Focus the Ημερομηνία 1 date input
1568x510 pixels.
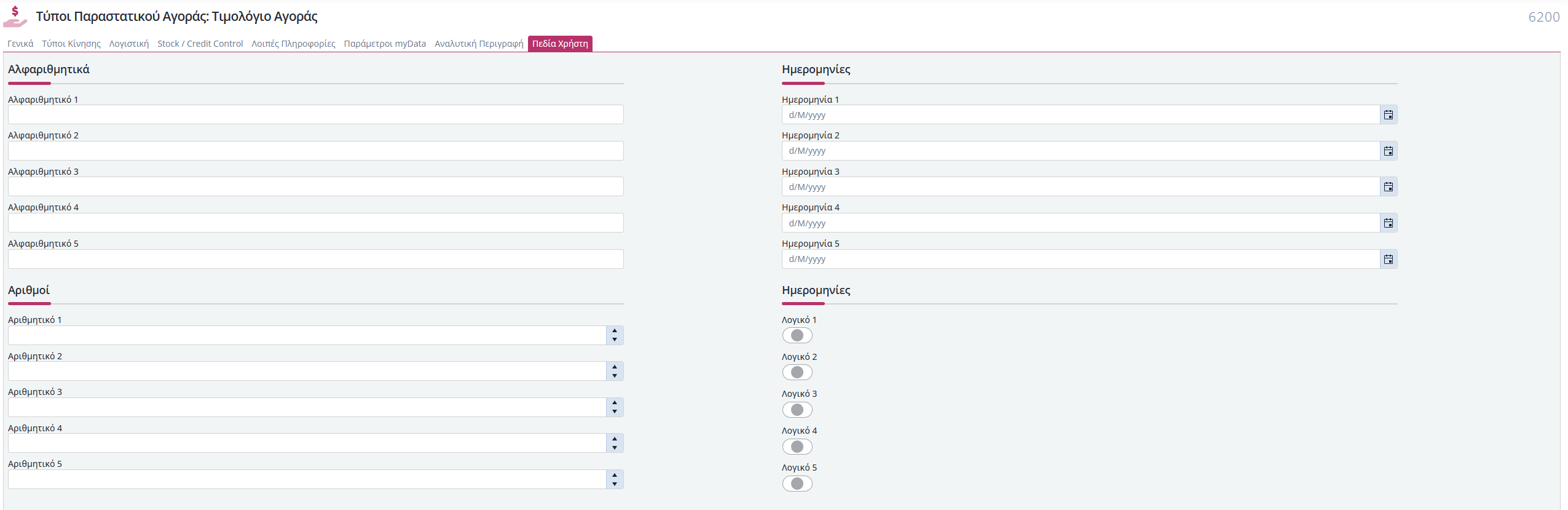pyautogui.click(x=1081, y=114)
